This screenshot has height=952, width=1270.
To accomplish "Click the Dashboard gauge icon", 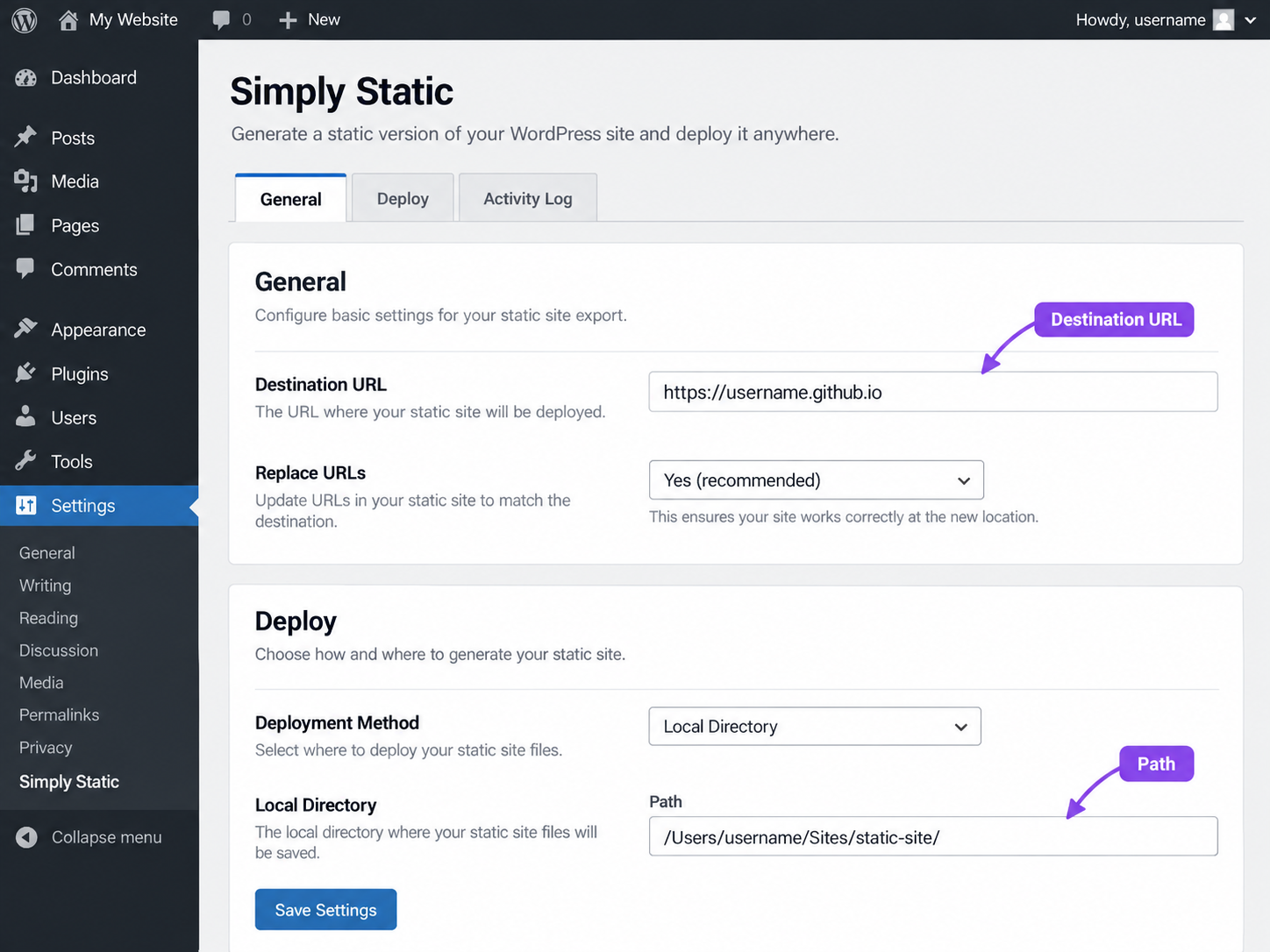I will [26, 78].
